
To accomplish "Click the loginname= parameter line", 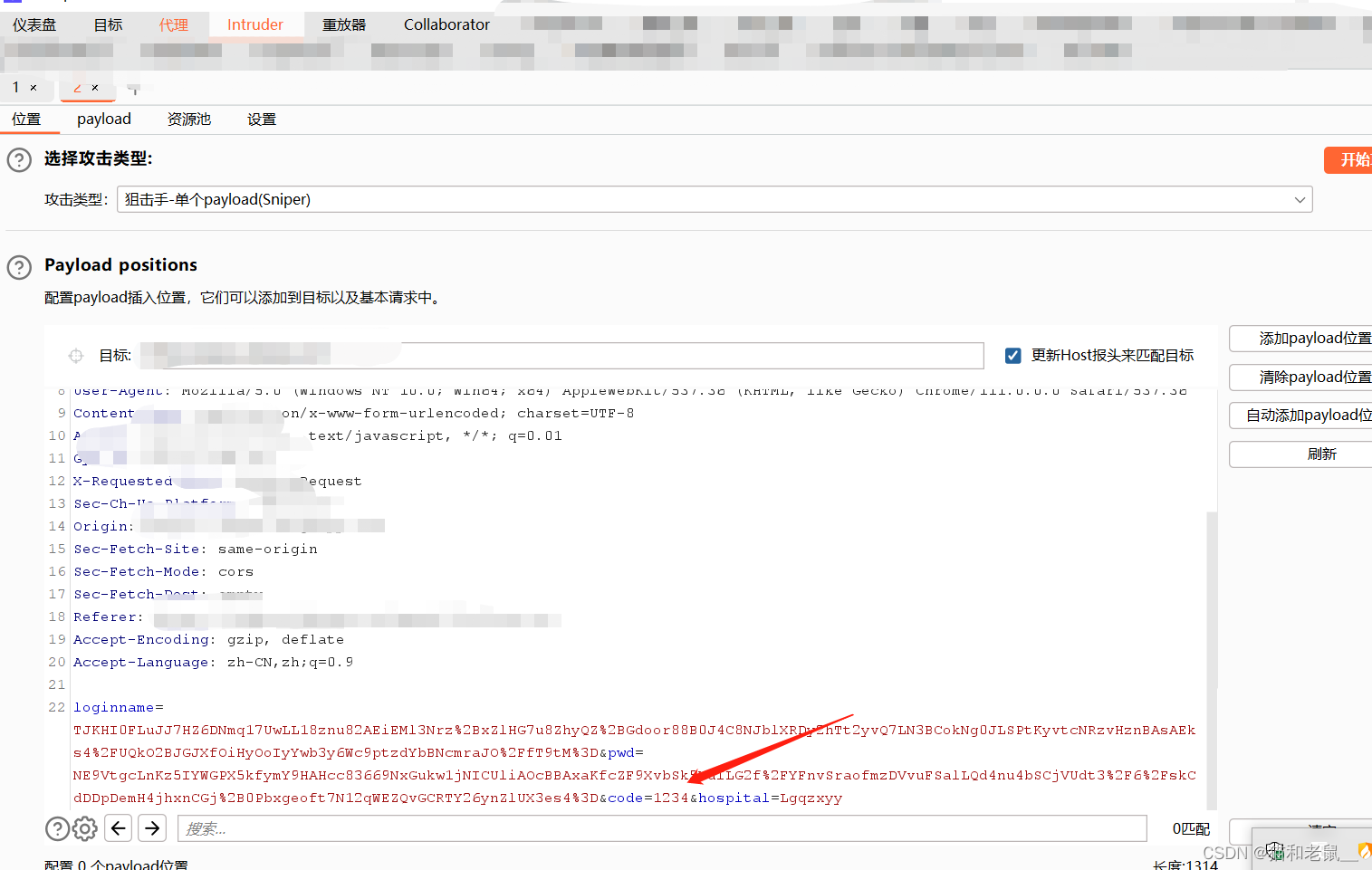I will (119, 707).
